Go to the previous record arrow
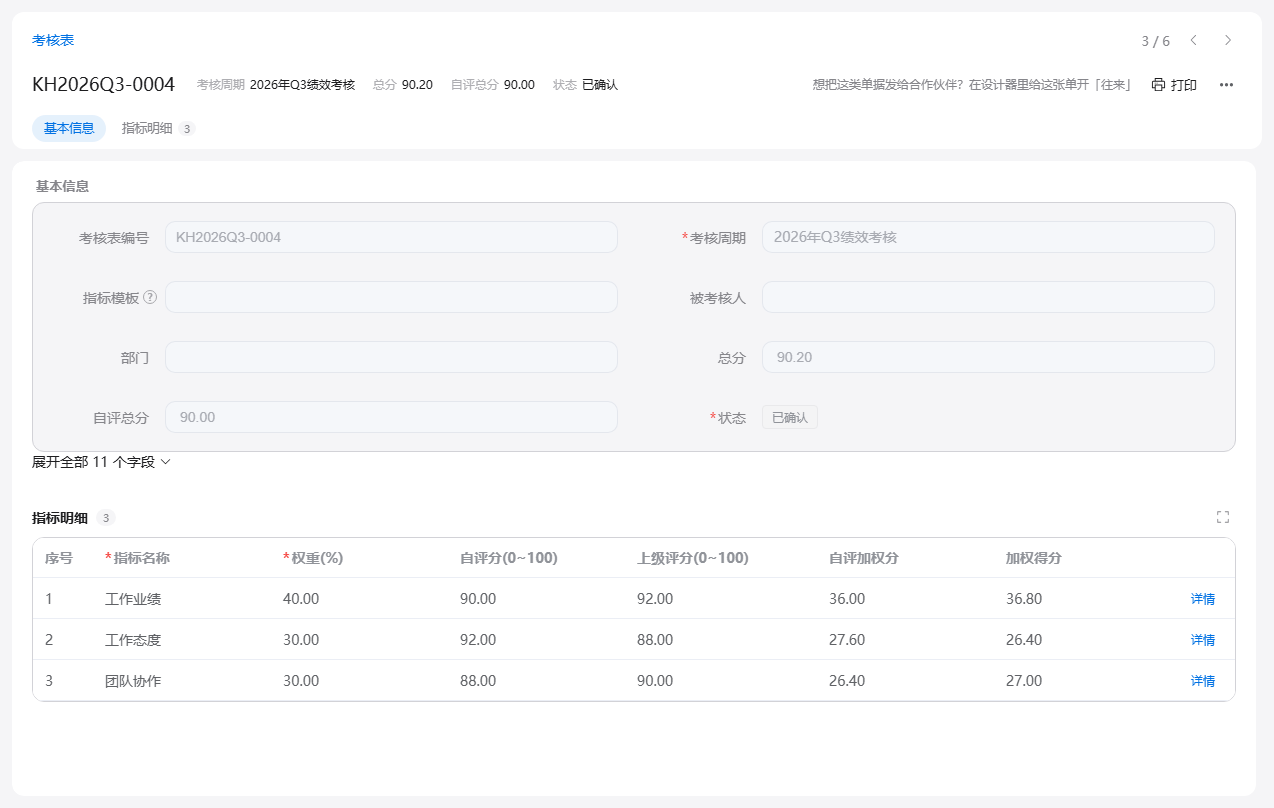The width and height of the screenshot is (1274, 808). pos(1193,40)
